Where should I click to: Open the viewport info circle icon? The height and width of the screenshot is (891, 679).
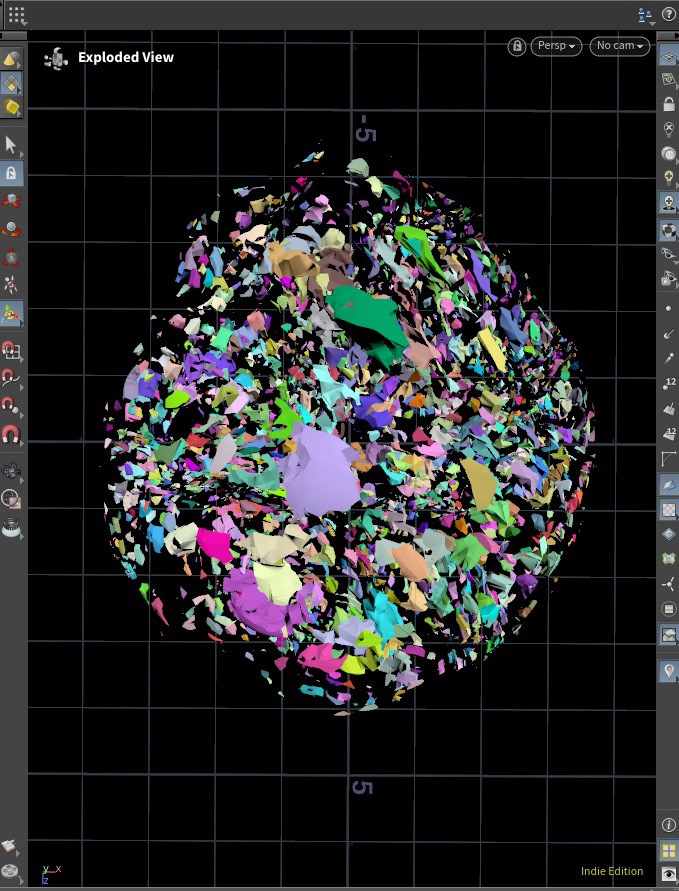(669, 825)
